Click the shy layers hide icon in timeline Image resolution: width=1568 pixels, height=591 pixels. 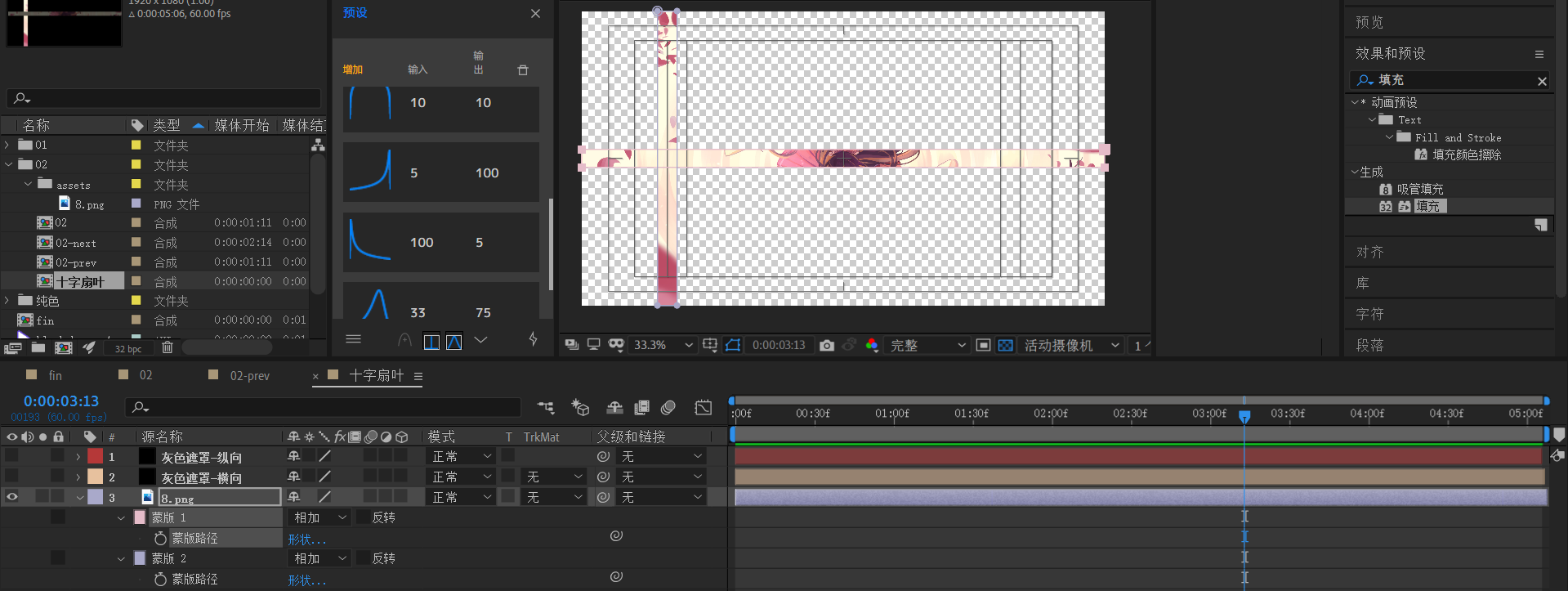[614, 407]
